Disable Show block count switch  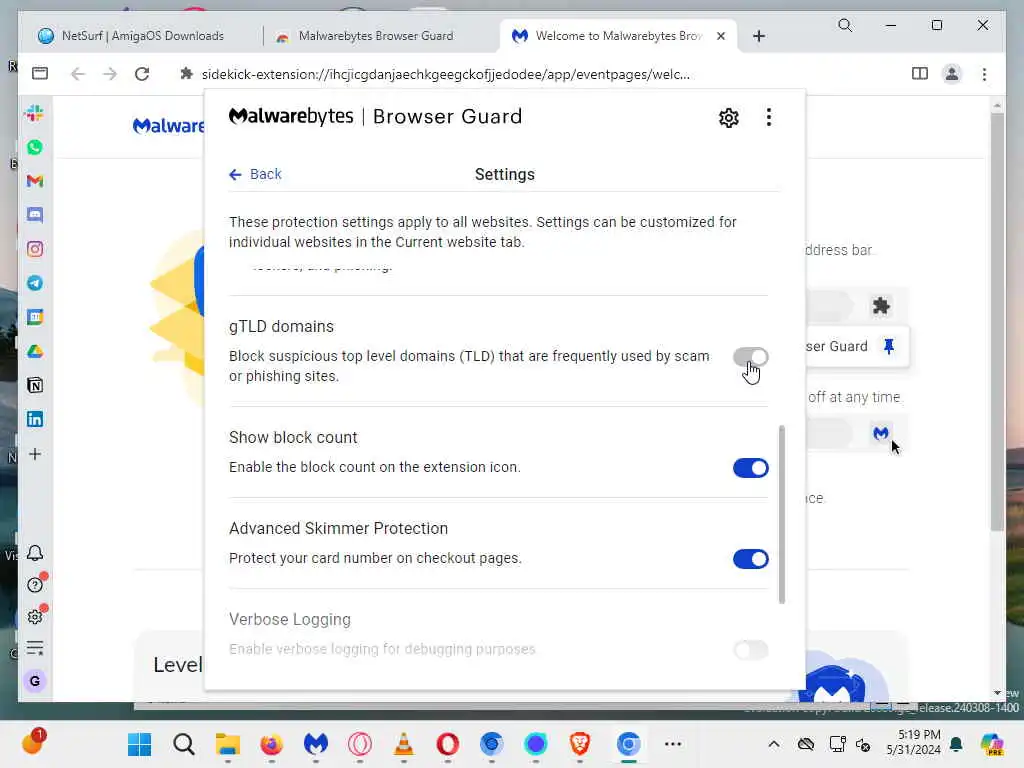tap(750, 468)
